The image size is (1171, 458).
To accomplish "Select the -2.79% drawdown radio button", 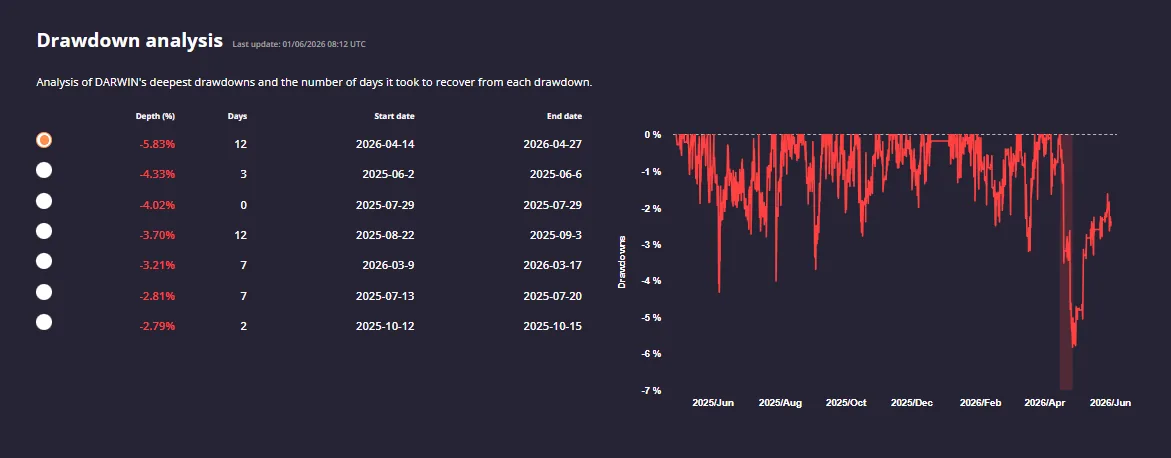I will click(44, 322).
